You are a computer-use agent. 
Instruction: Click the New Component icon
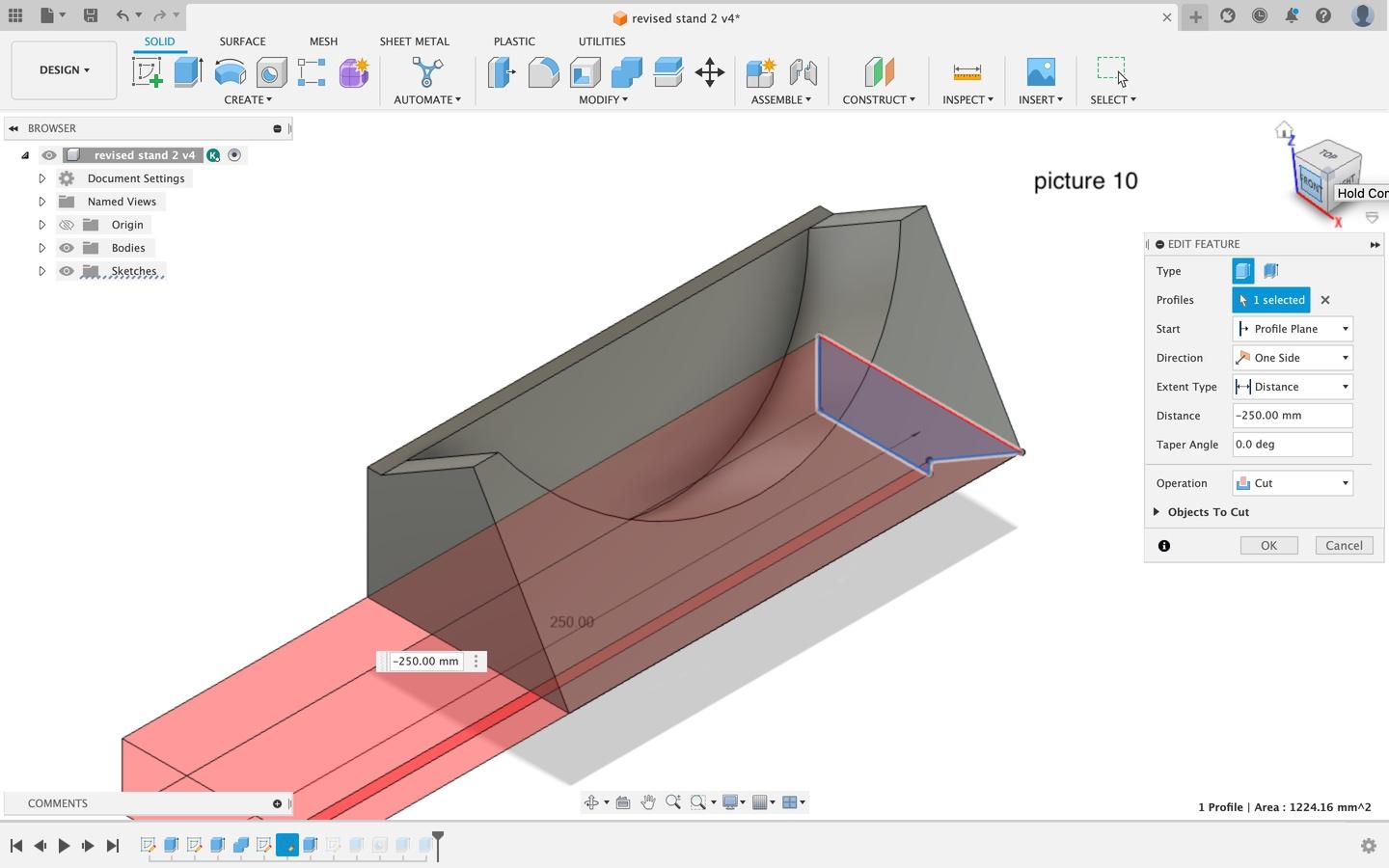pos(760,72)
